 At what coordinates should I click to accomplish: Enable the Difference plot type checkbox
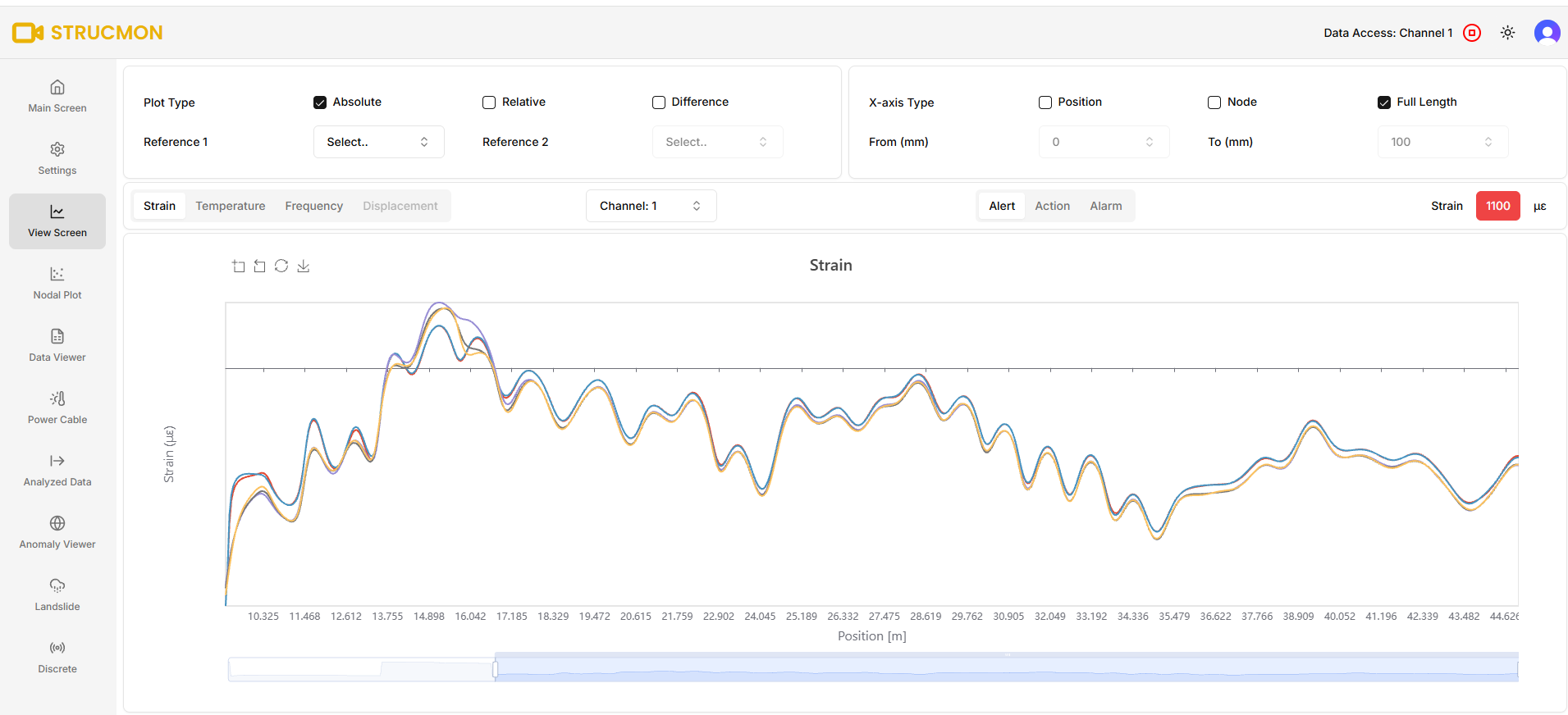(659, 102)
